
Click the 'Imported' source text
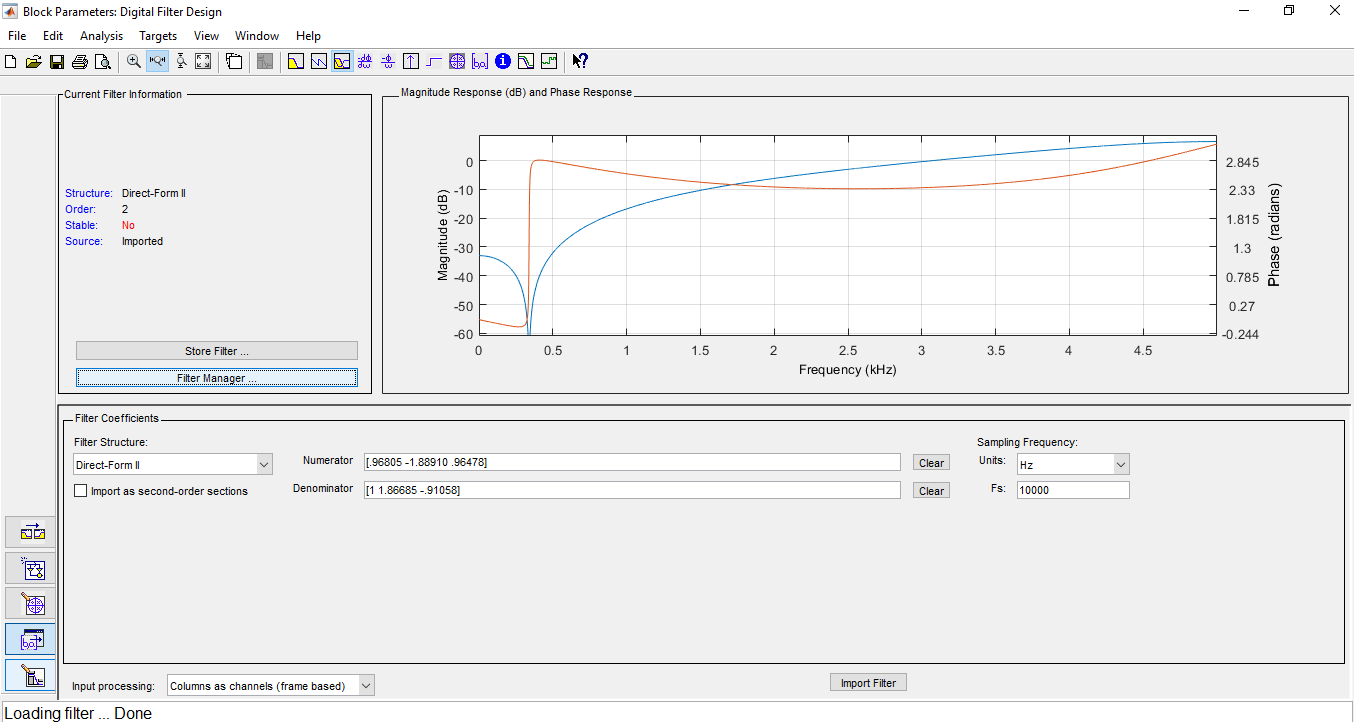pyautogui.click(x=142, y=241)
